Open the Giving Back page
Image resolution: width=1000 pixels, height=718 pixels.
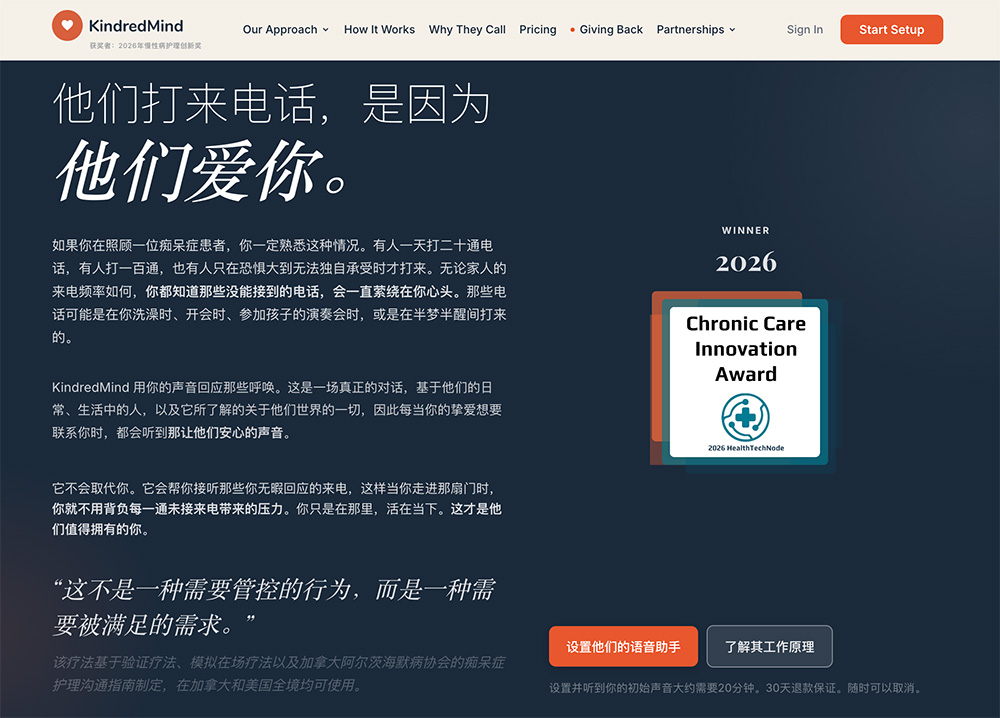click(611, 29)
